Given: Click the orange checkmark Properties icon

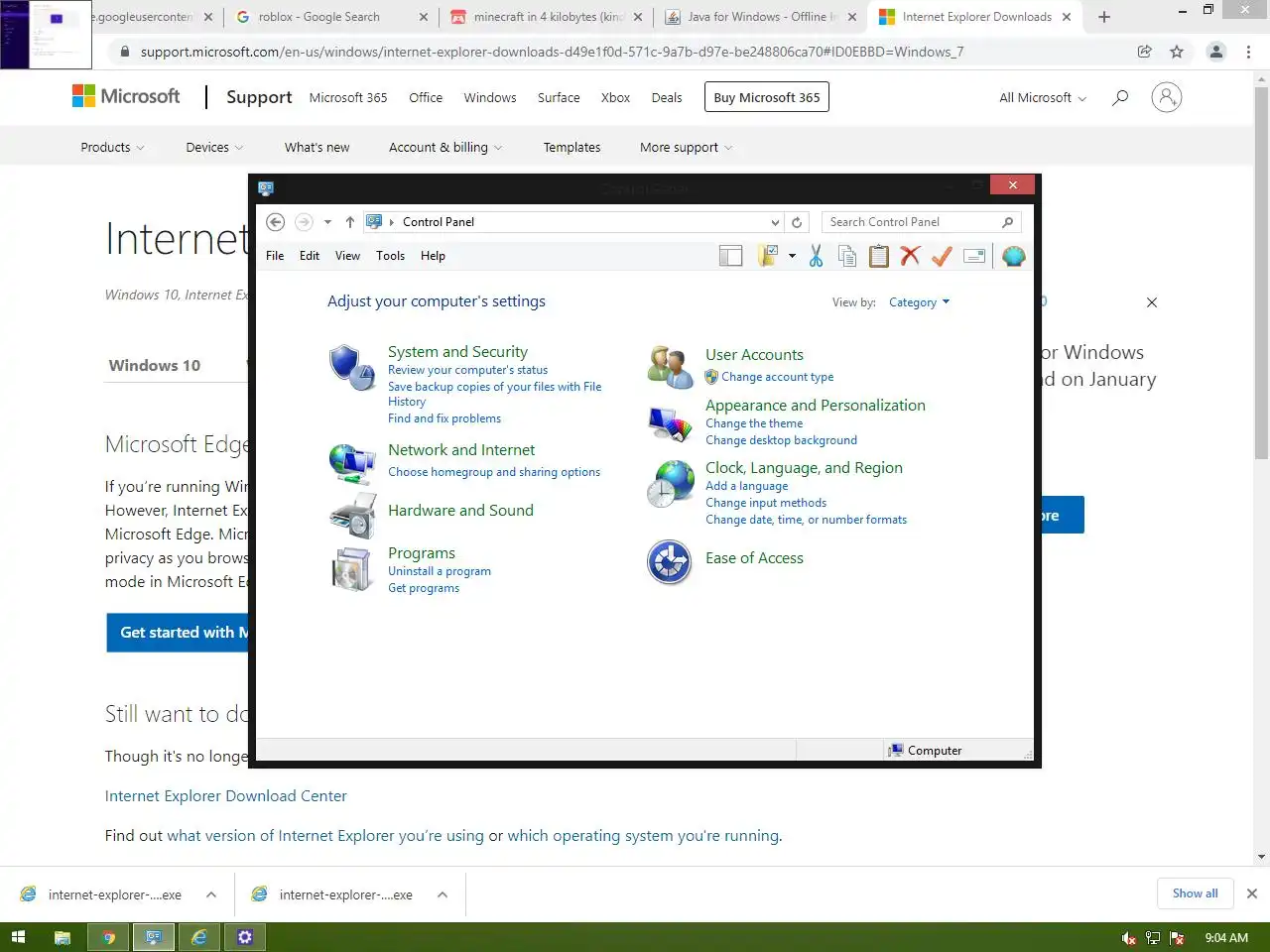Looking at the screenshot, I should (x=942, y=257).
